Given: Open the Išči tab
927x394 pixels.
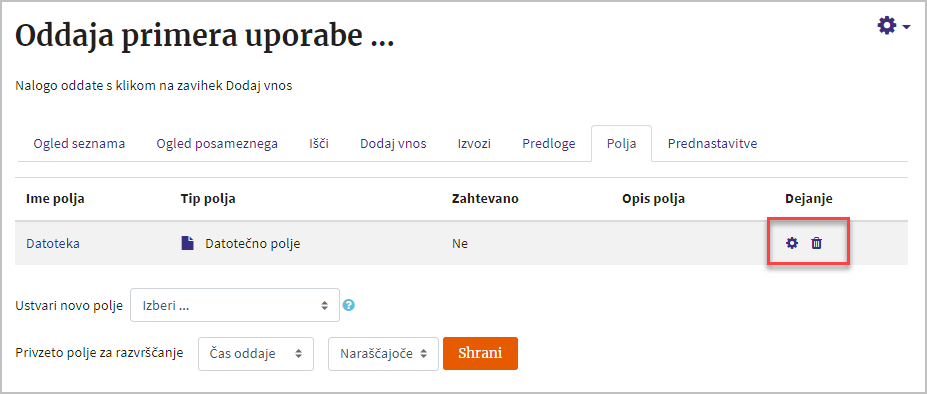Looking at the screenshot, I should 319,144.
